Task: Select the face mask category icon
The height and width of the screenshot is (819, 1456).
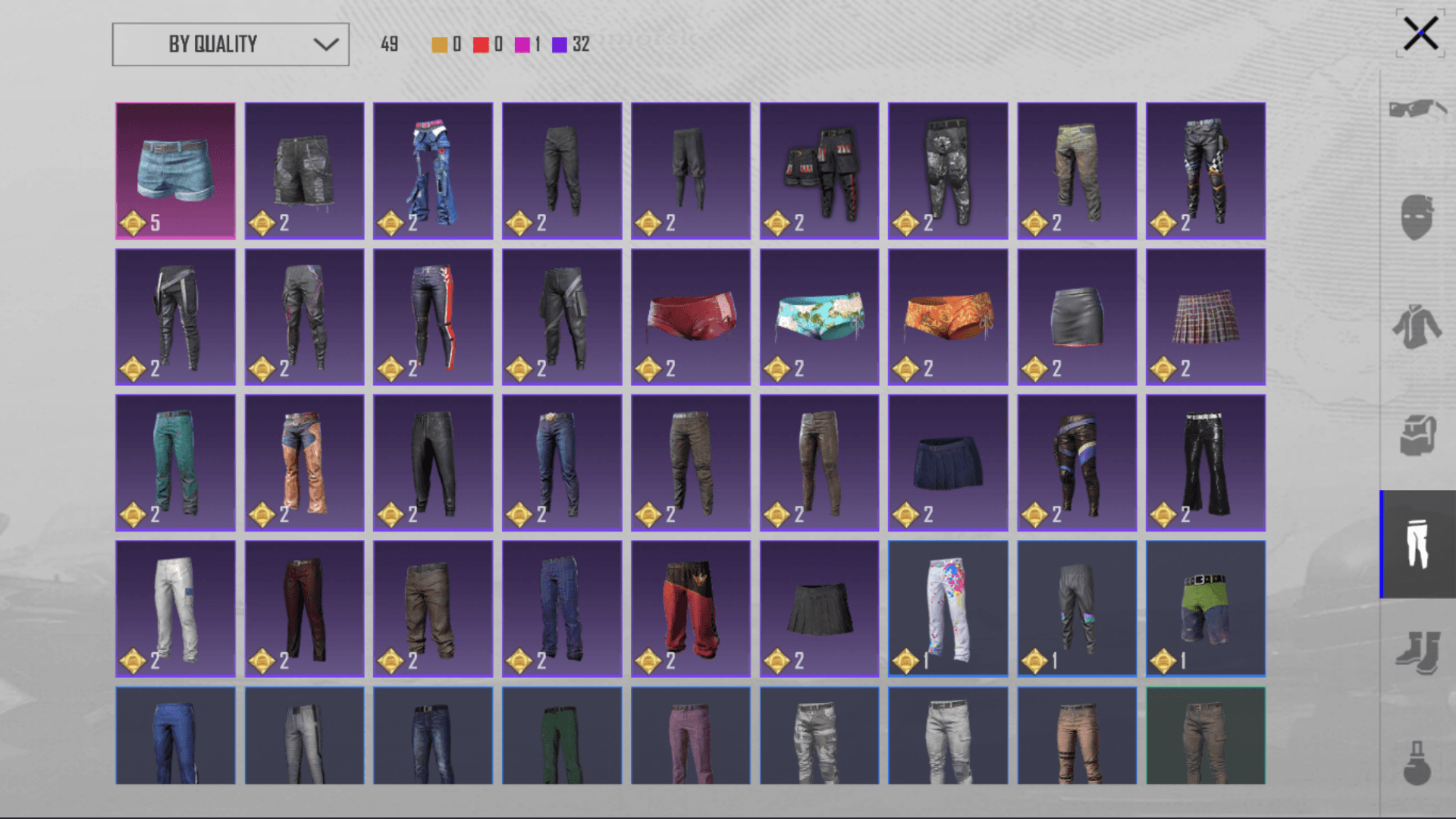Action: point(1417,217)
